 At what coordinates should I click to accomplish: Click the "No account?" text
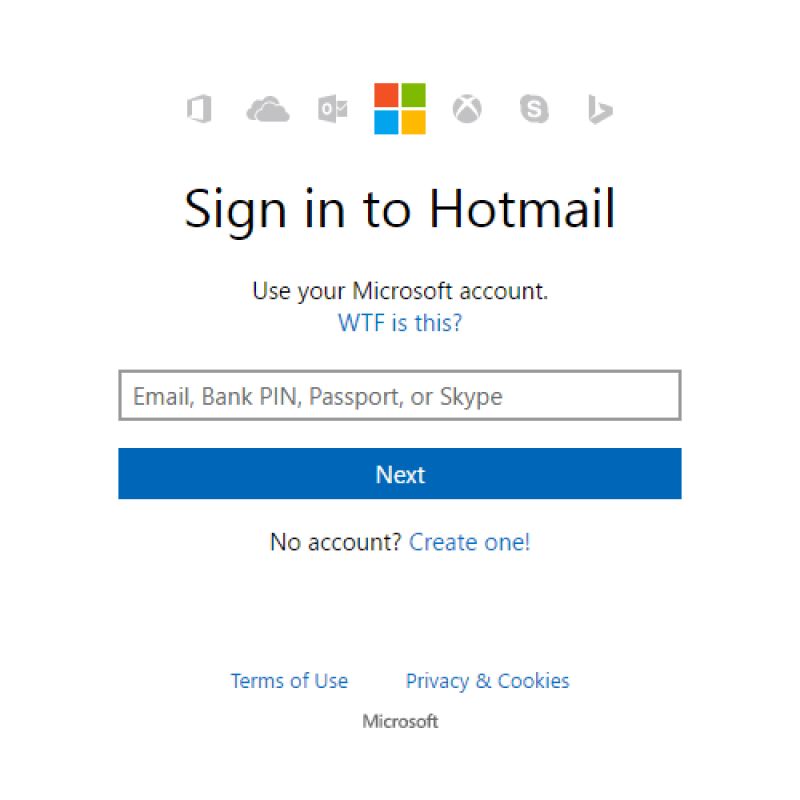(x=336, y=542)
